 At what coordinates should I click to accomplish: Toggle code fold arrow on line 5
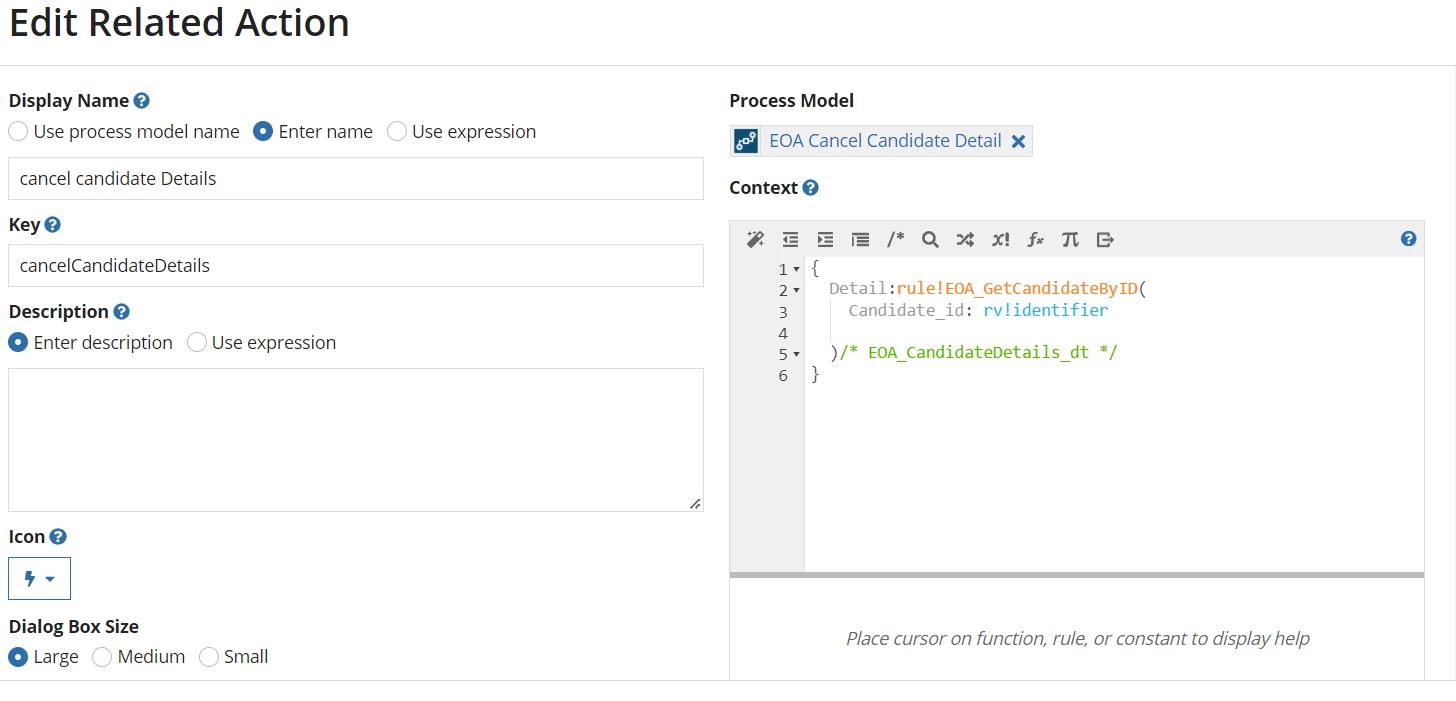point(796,354)
